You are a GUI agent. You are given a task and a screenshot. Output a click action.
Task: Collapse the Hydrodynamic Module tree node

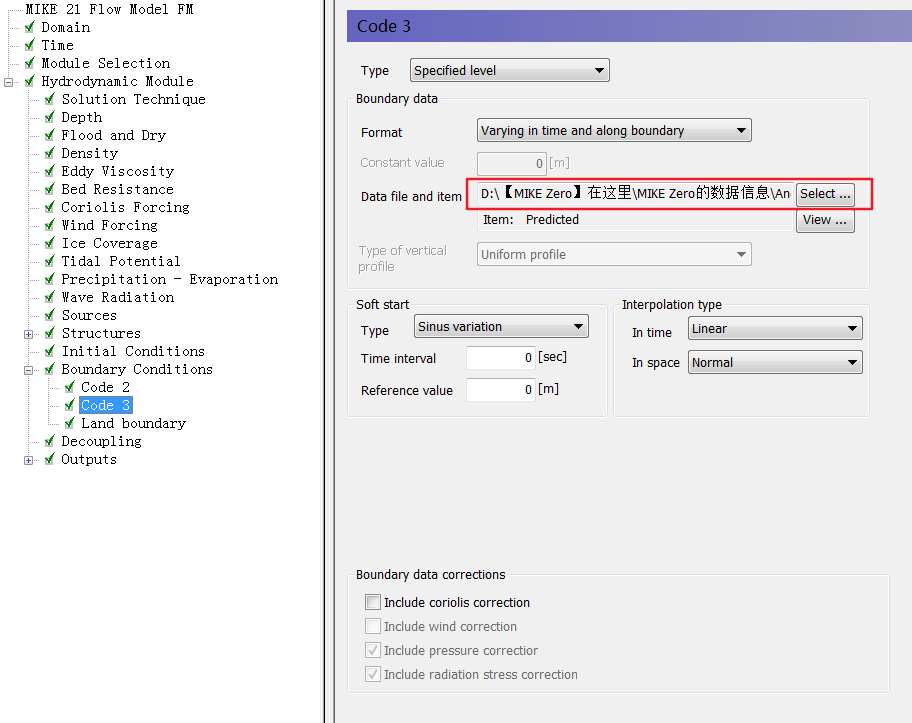tap(8, 82)
